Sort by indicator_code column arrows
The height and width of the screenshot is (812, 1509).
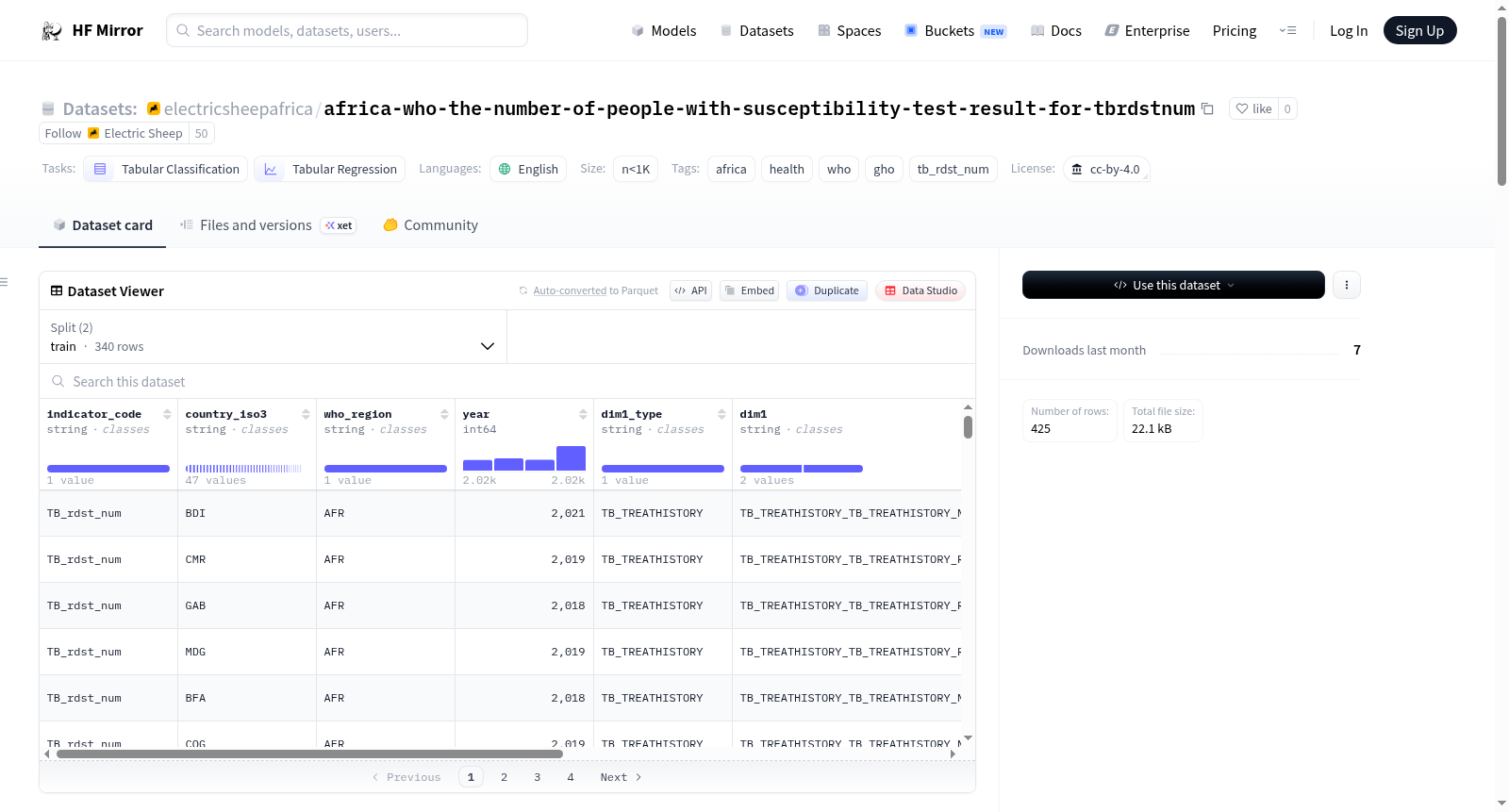[x=167, y=415]
